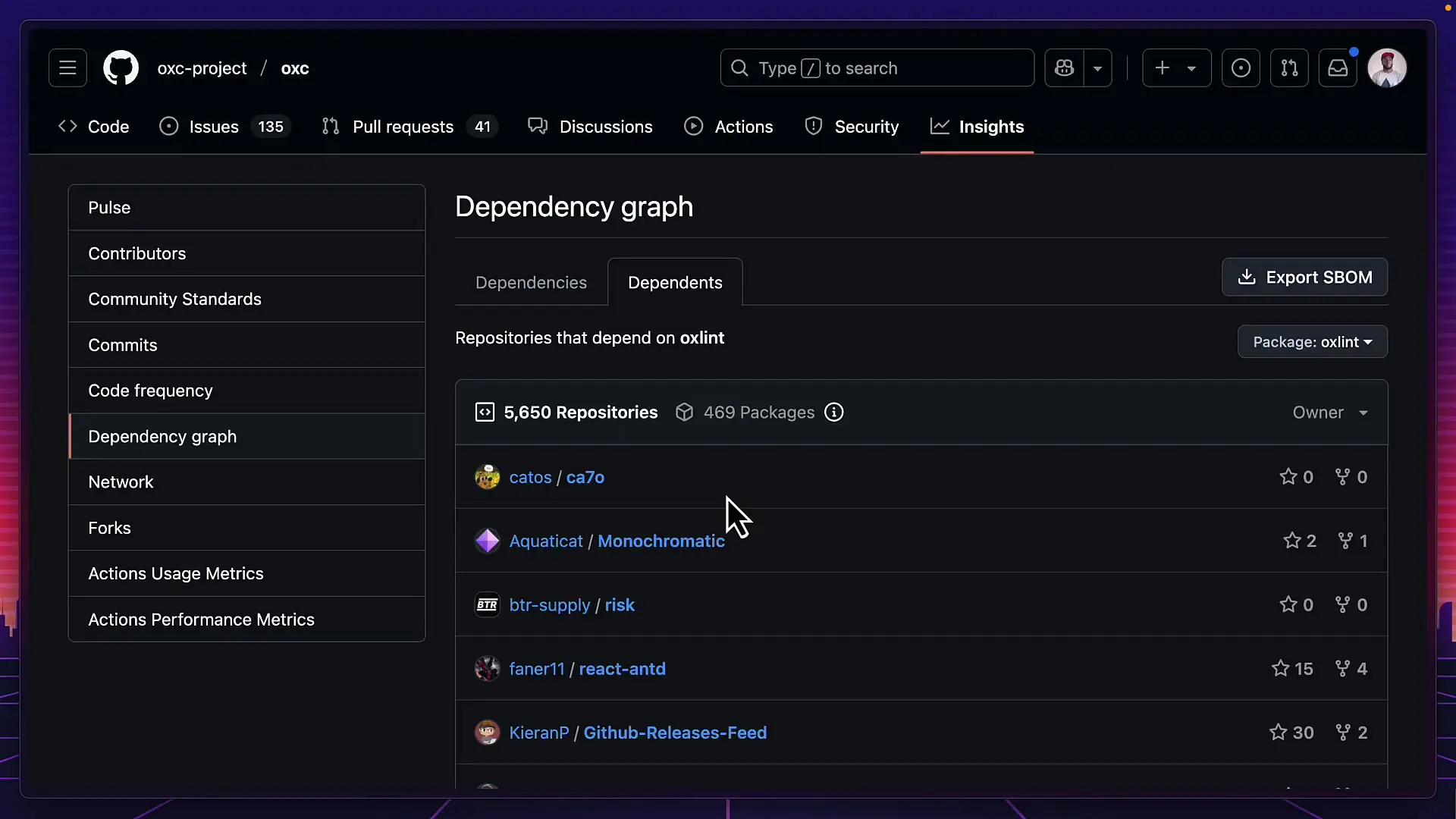The width and height of the screenshot is (1456, 819).
Task: Open the Discussions tab
Action: click(590, 127)
